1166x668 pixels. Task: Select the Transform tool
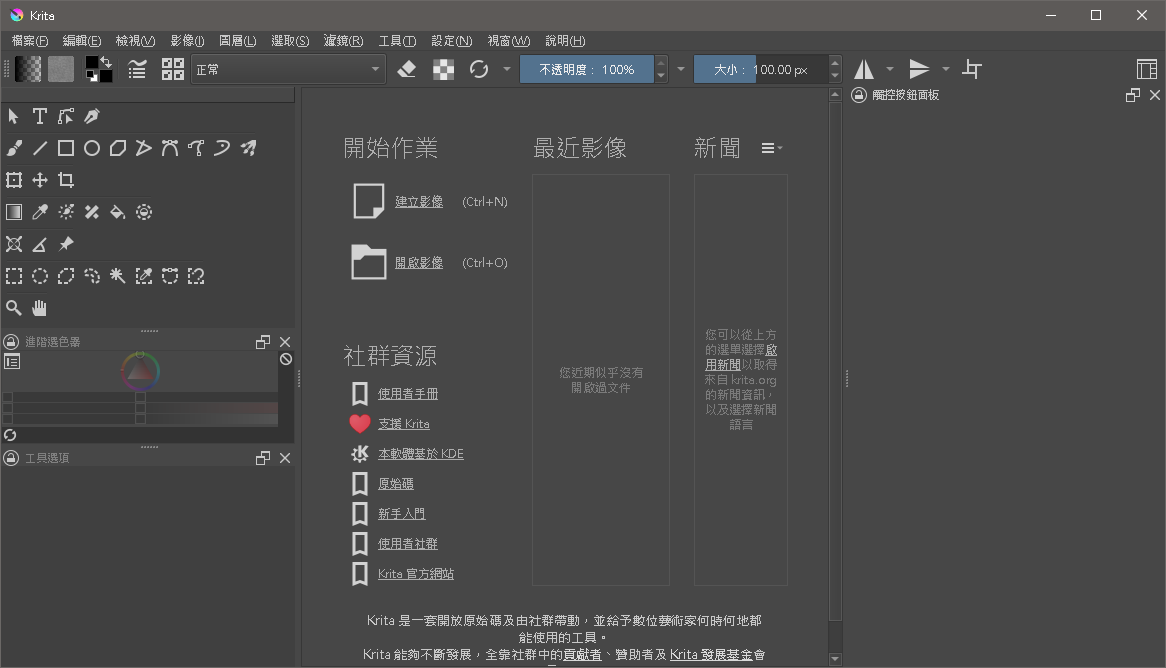click(x=14, y=180)
